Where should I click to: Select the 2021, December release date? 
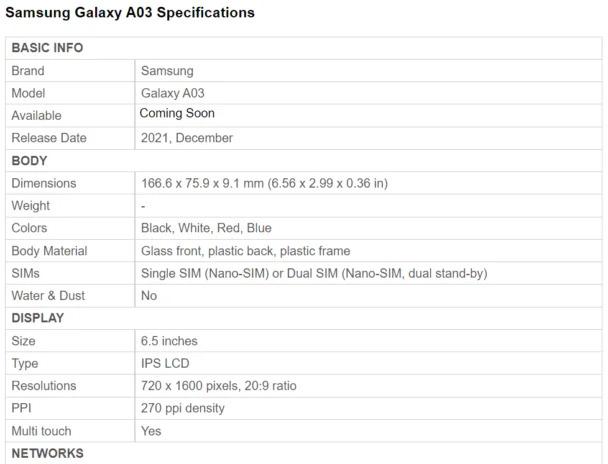[187, 138]
